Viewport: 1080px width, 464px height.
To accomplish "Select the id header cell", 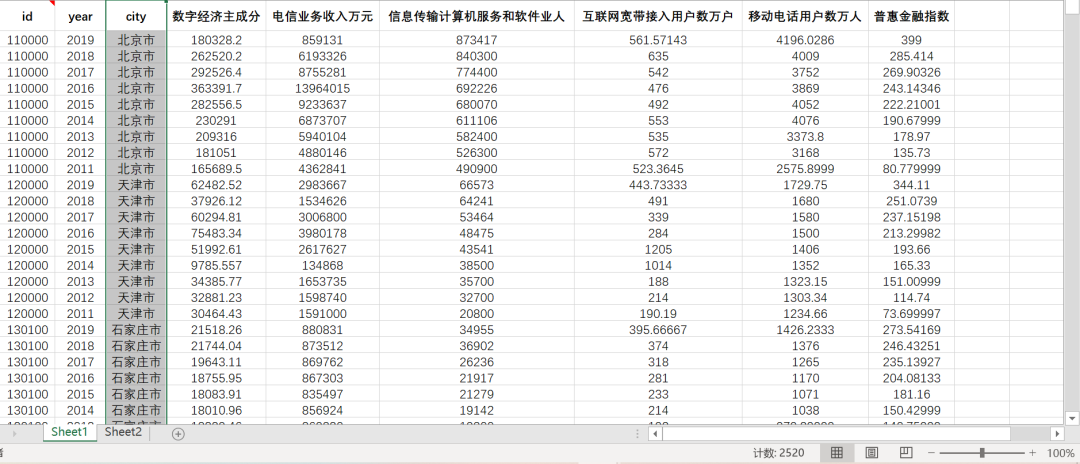I will click(28, 17).
